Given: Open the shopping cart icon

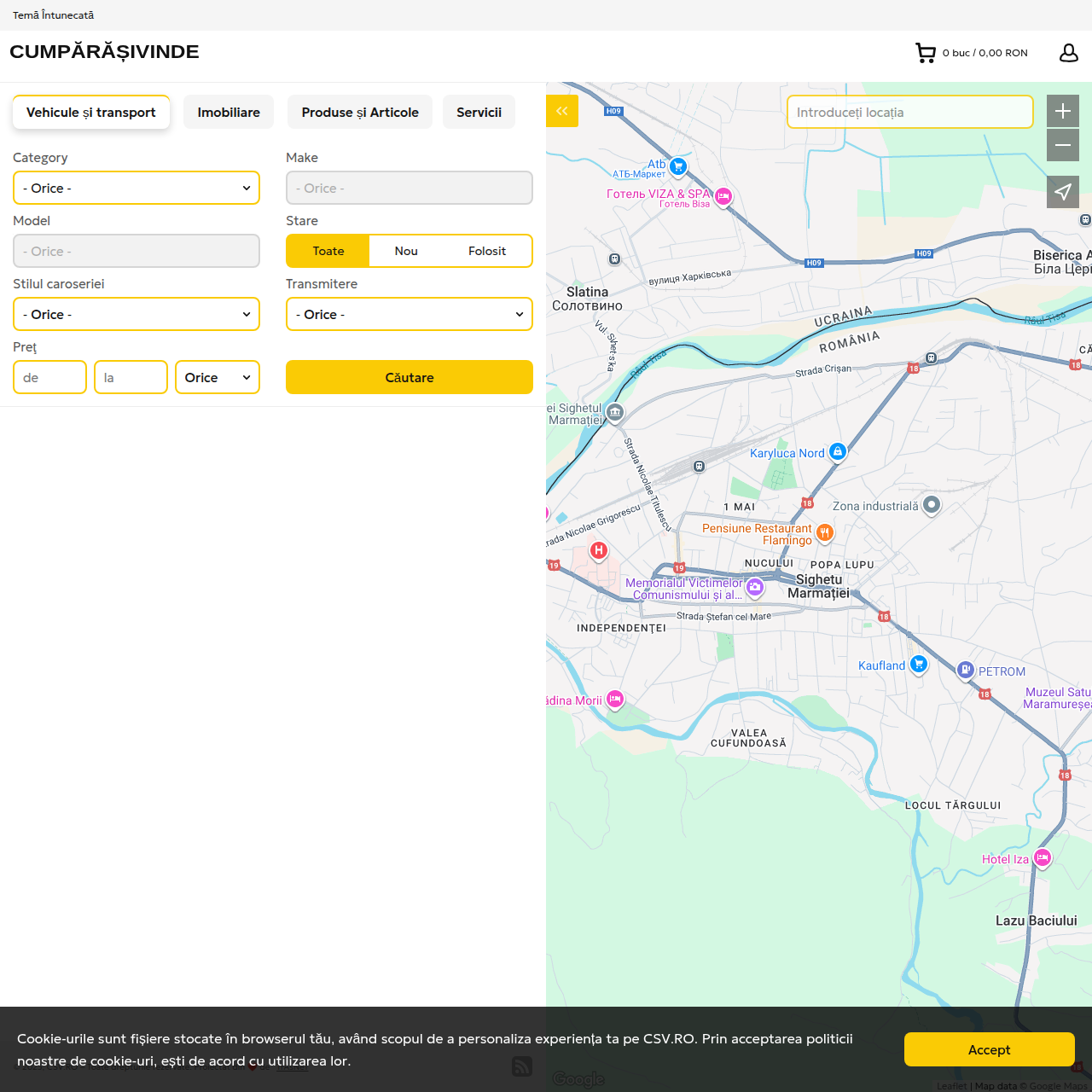Looking at the screenshot, I should click(926, 53).
